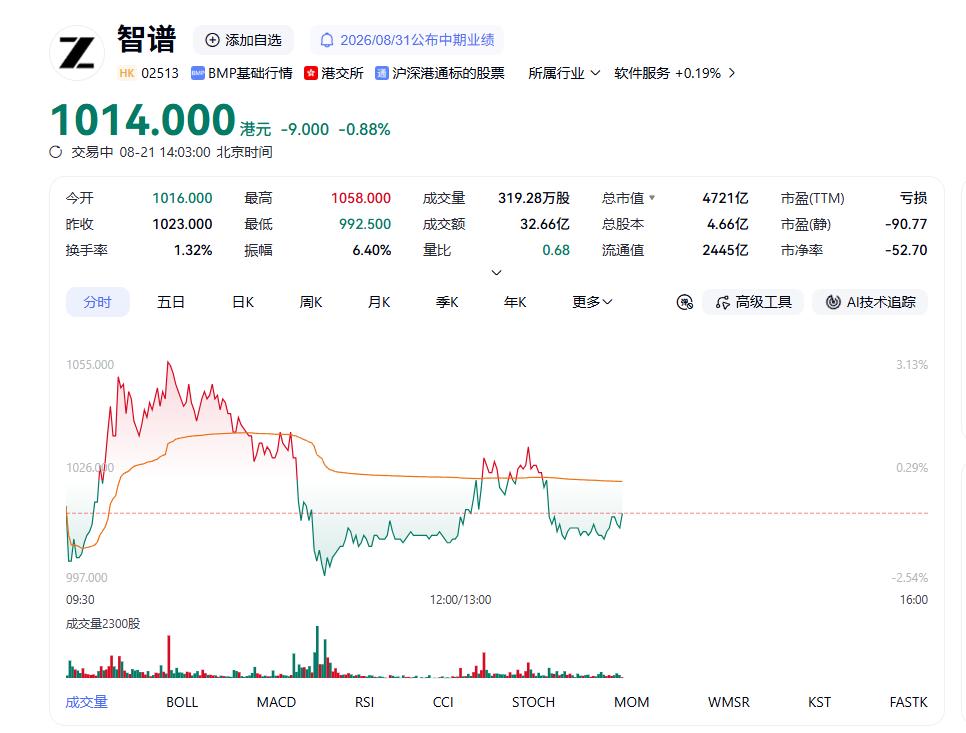966x733 pixels.
Task: Click the plus icon in 添加自选
Action: (212, 40)
